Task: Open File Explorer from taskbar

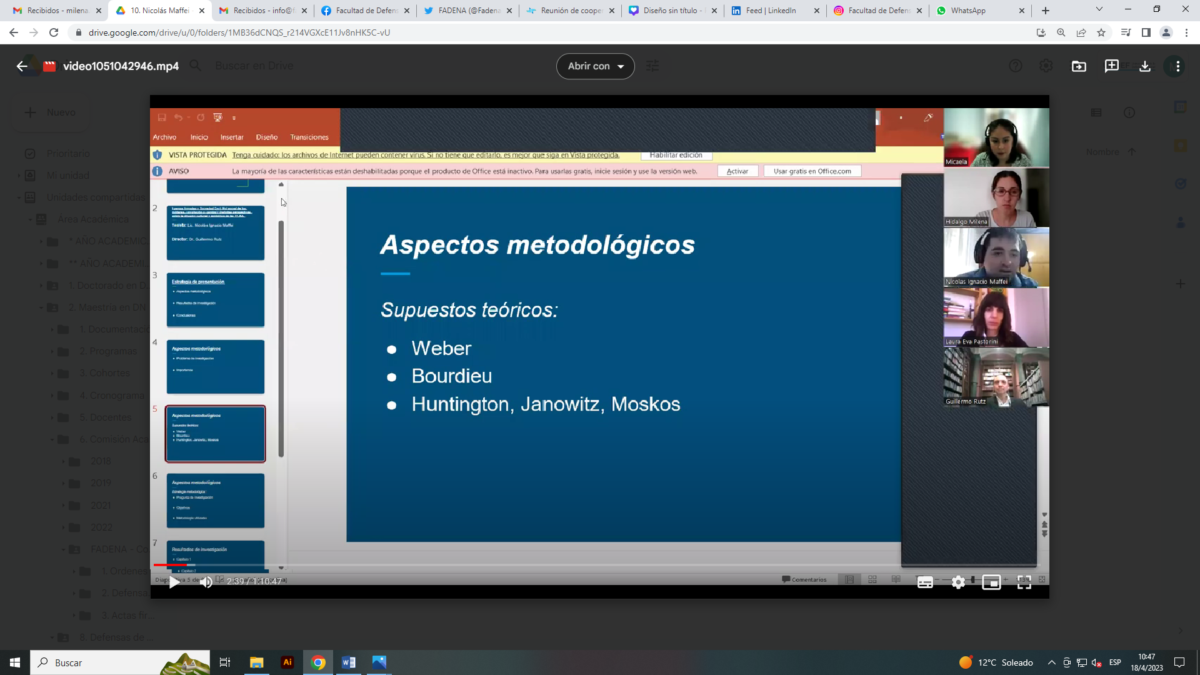Action: click(256, 662)
